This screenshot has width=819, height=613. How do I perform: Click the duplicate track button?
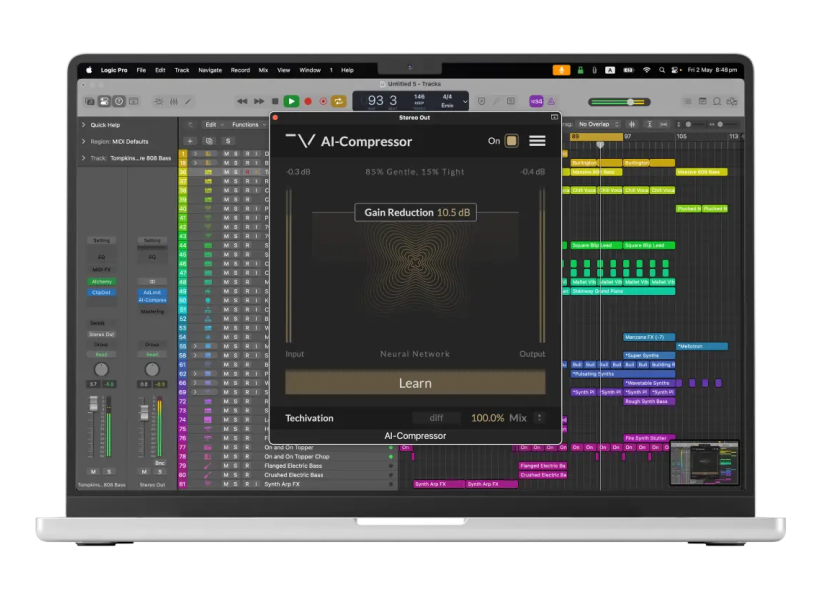209,141
